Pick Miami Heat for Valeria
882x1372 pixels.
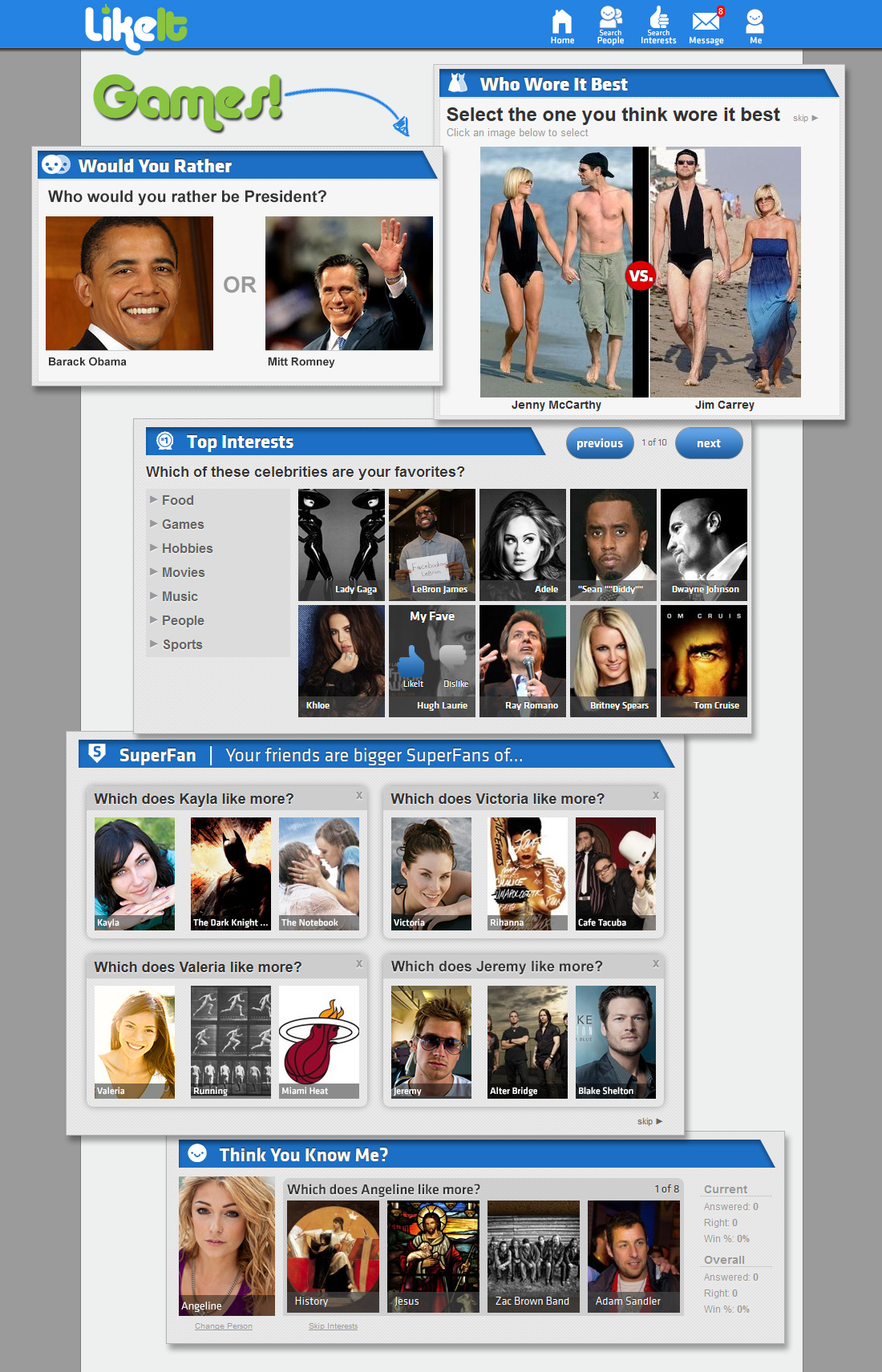[x=319, y=1042]
